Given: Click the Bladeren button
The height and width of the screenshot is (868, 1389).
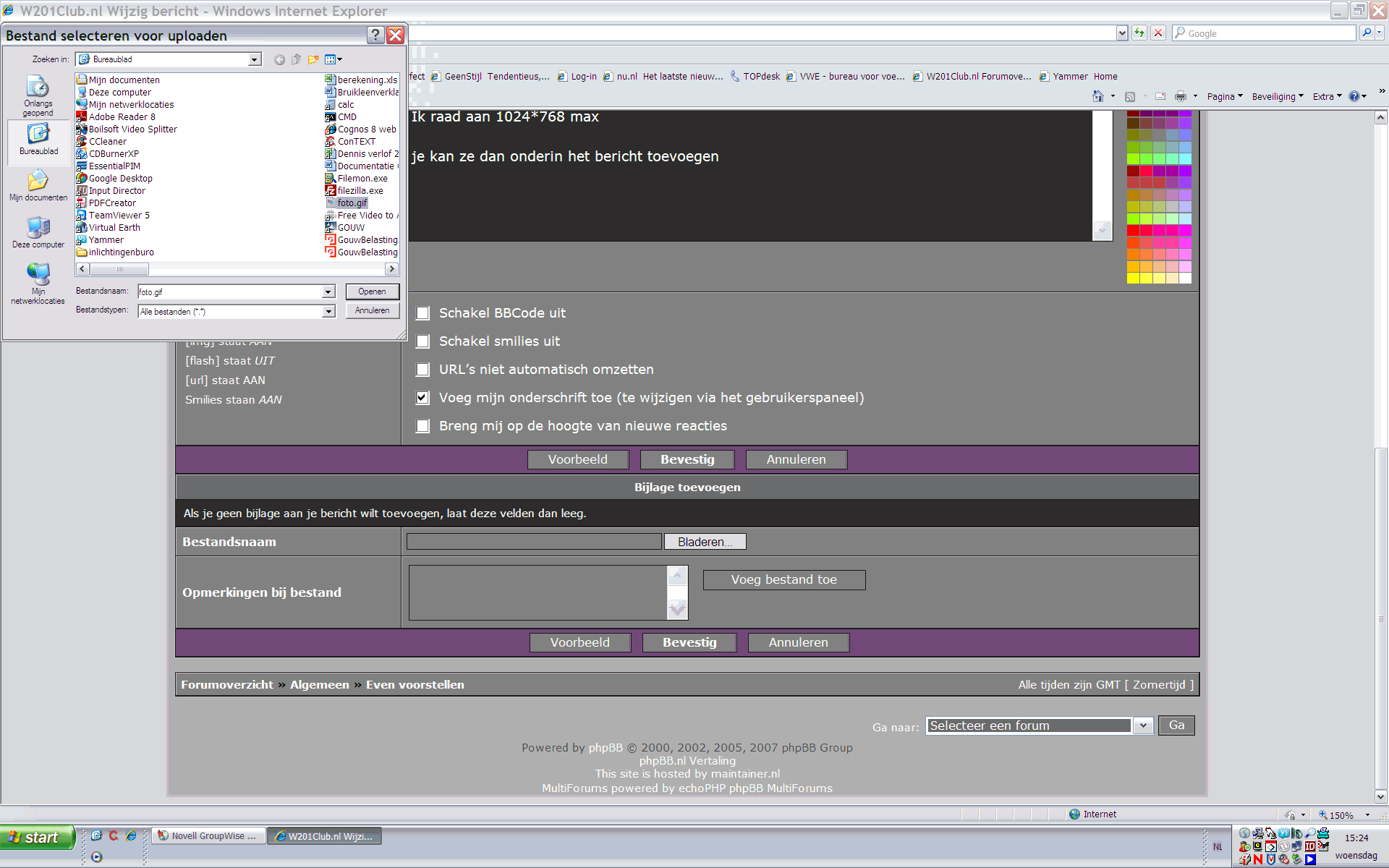Looking at the screenshot, I should click(x=705, y=542).
